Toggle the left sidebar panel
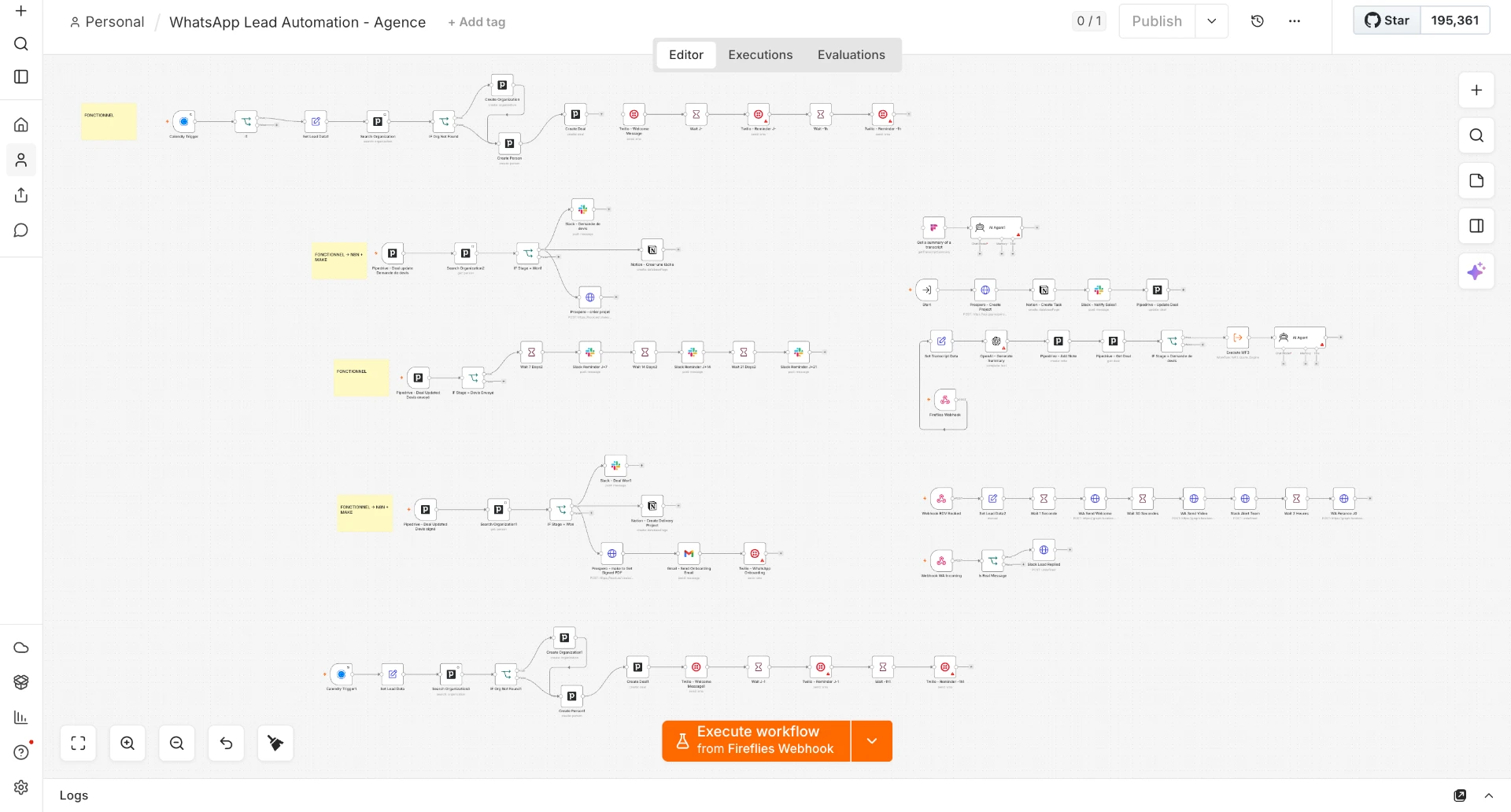Viewport: 1511px width, 812px height. click(21, 77)
